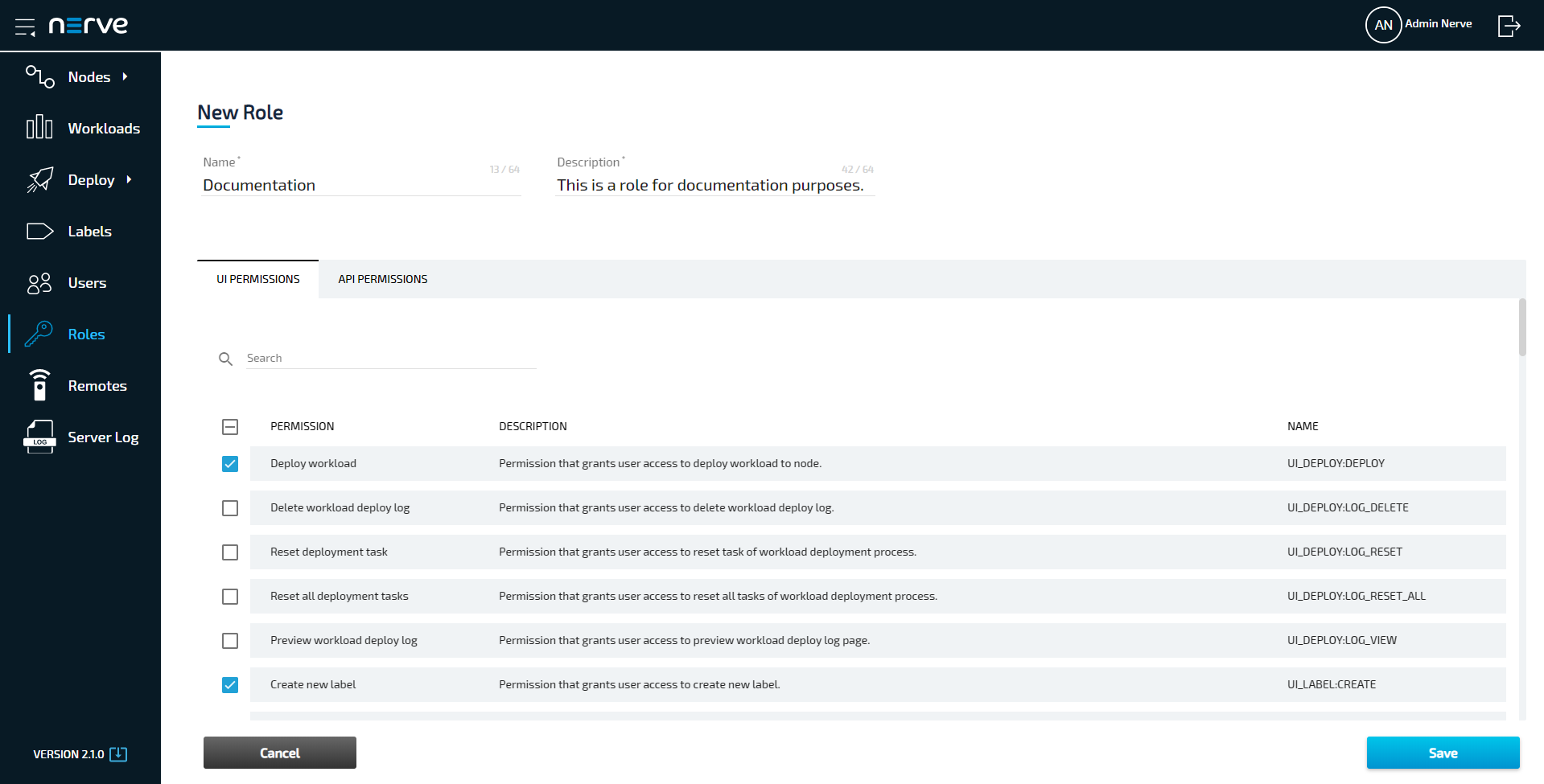
Task: Switch to the API PERMISSIONS tab
Action: pos(382,279)
